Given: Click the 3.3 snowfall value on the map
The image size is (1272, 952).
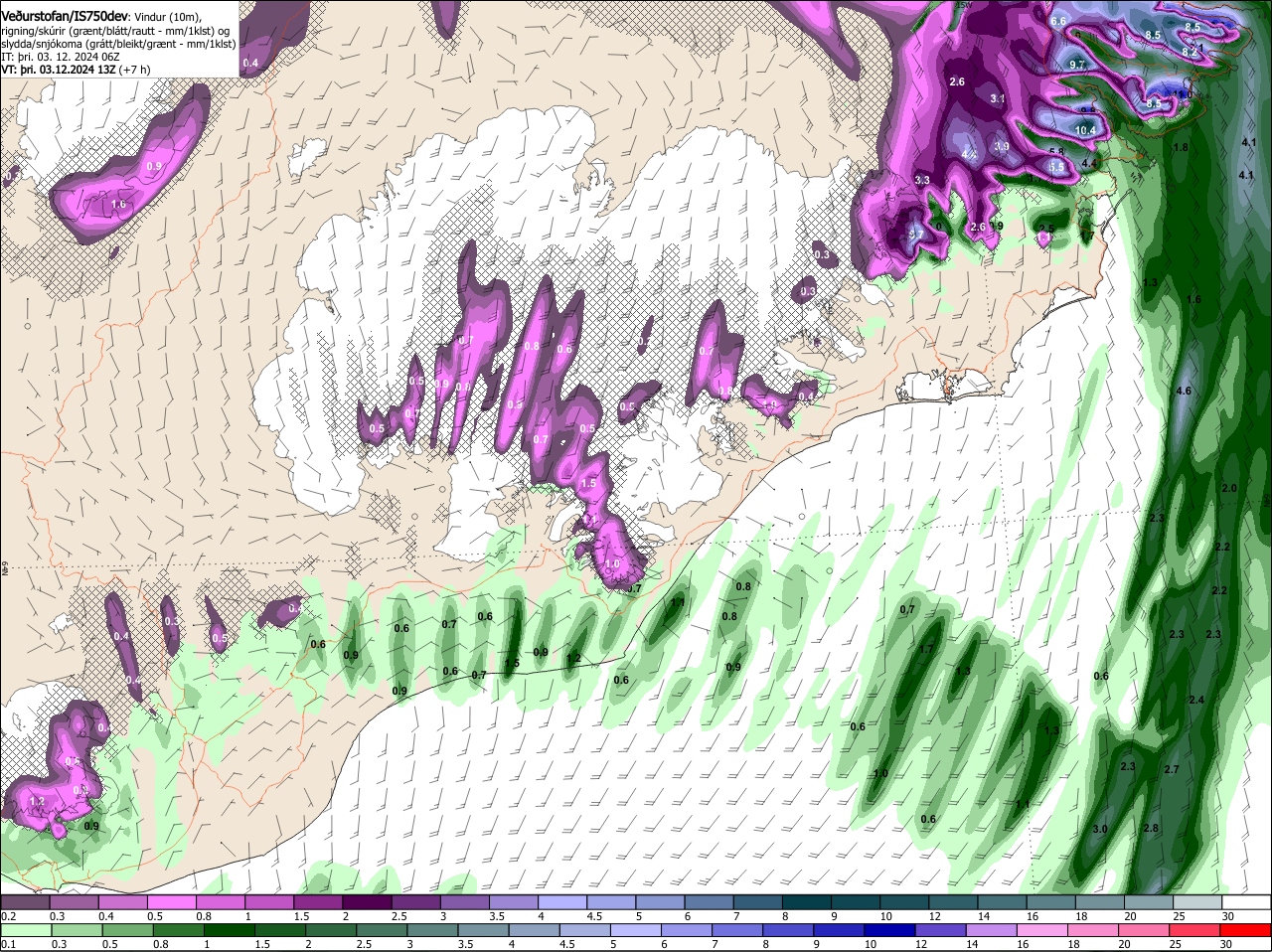Looking at the screenshot, I should 922,180.
